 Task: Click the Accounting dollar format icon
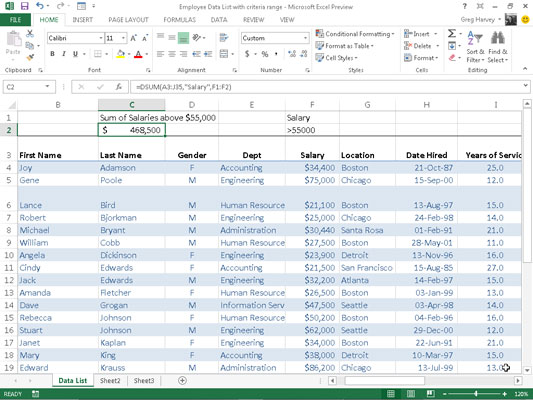point(247,54)
